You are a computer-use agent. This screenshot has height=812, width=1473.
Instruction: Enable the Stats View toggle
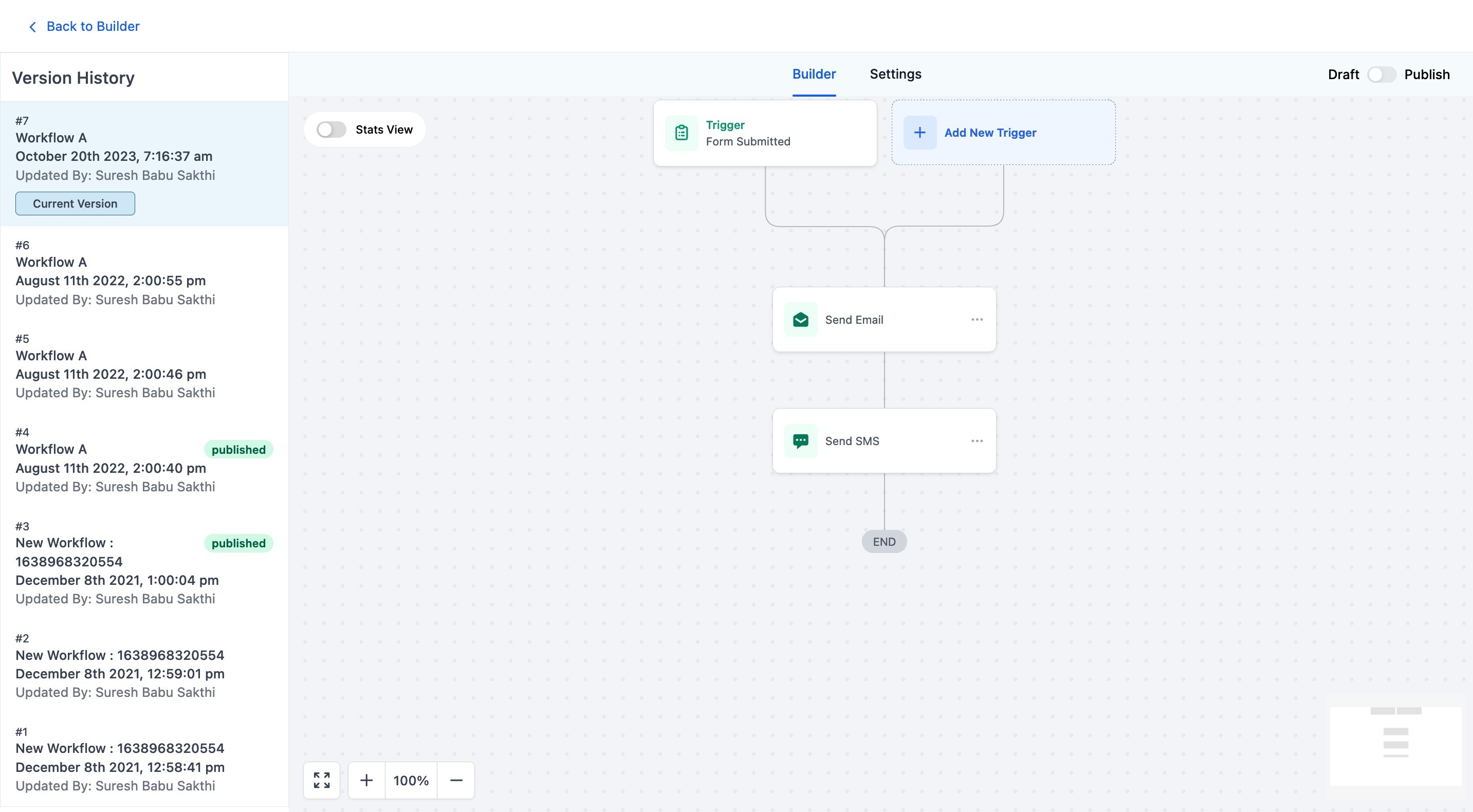tap(331, 130)
